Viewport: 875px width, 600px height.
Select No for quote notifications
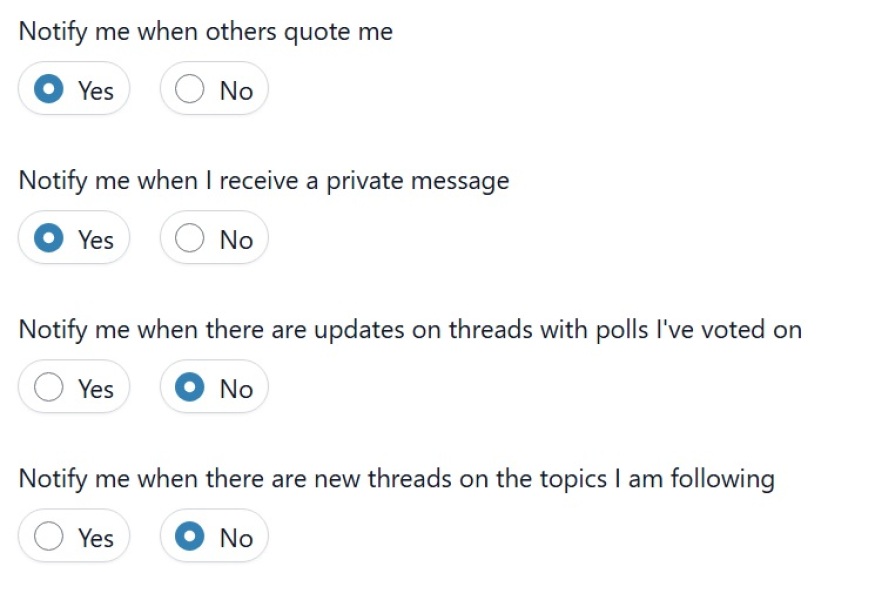pyautogui.click(x=213, y=89)
